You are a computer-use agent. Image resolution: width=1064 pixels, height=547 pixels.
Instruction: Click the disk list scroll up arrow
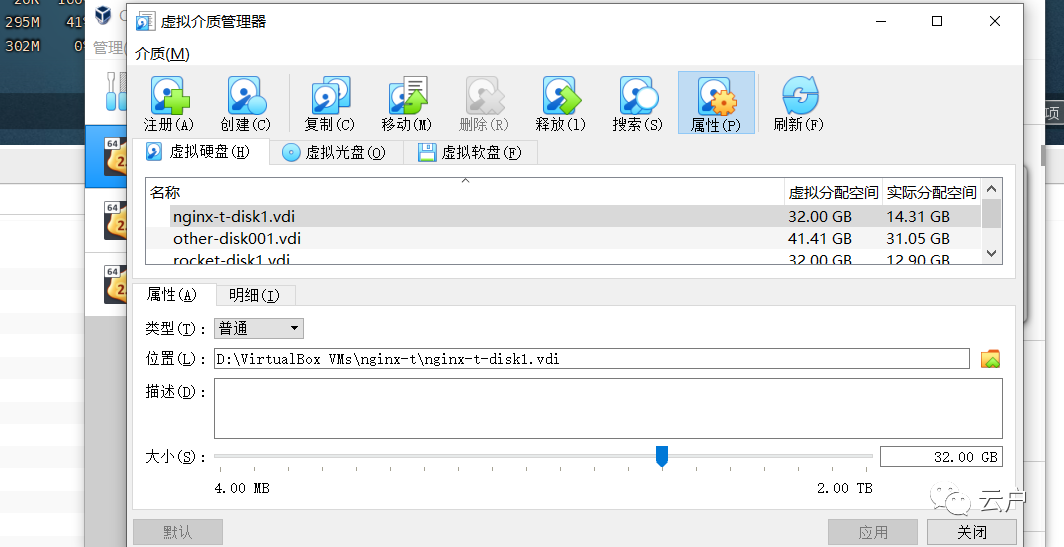pyautogui.click(x=991, y=189)
